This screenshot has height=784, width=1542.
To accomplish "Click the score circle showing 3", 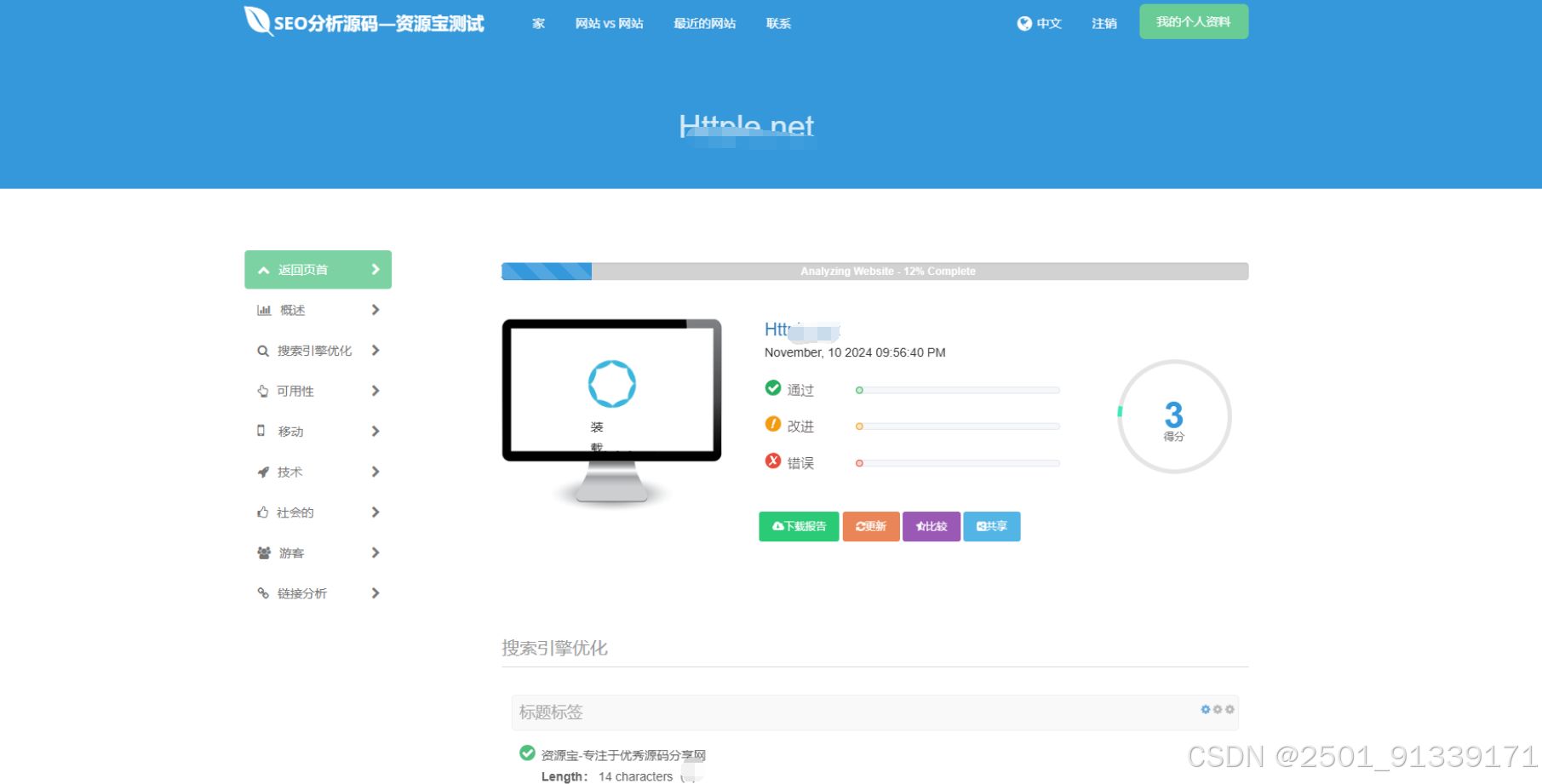I will (x=1173, y=415).
